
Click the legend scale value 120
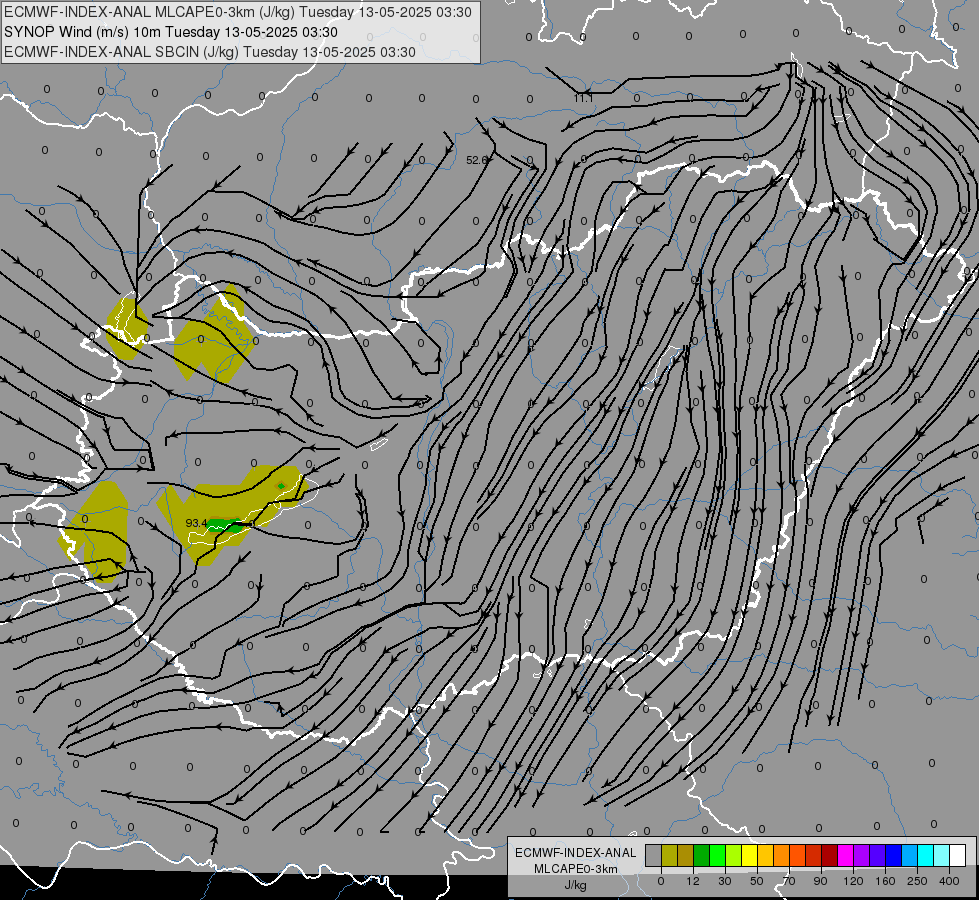point(853,881)
